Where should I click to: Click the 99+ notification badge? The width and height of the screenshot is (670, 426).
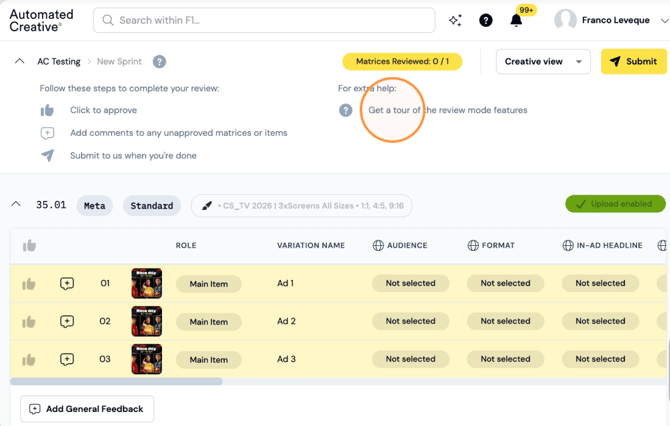click(x=526, y=10)
